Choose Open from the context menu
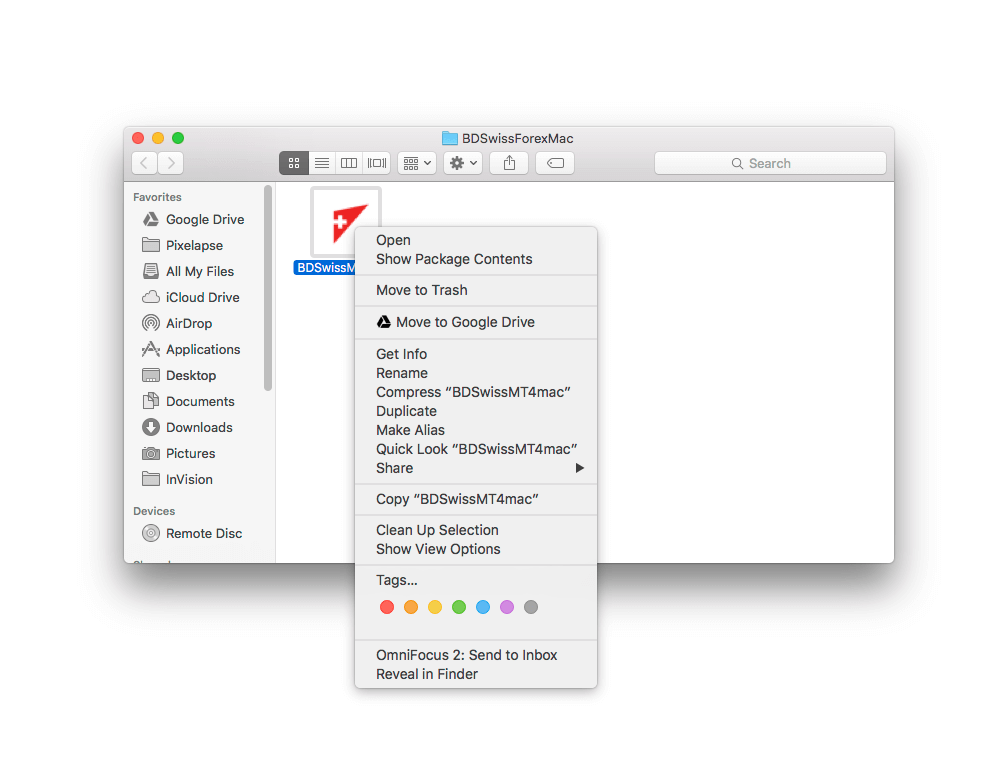Screen dimensions: 989x758 (476, 240)
